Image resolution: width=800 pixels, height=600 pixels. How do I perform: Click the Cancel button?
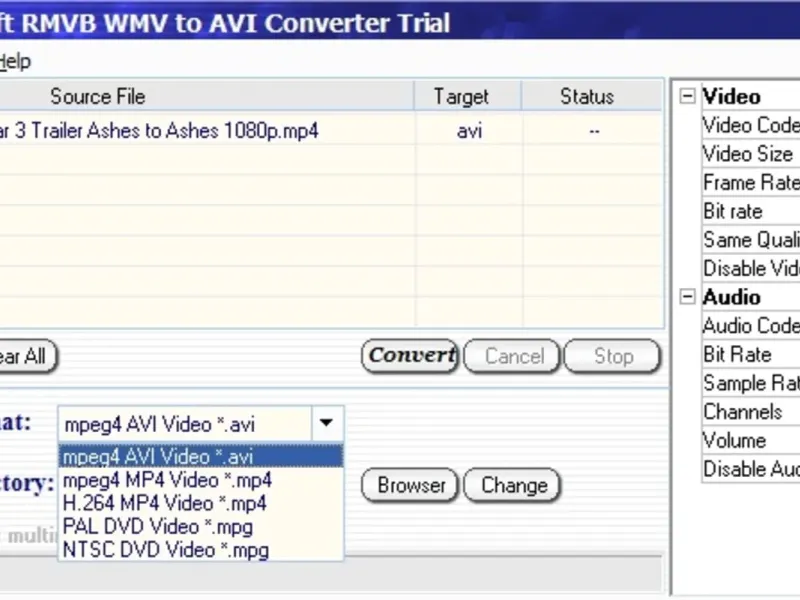point(512,356)
